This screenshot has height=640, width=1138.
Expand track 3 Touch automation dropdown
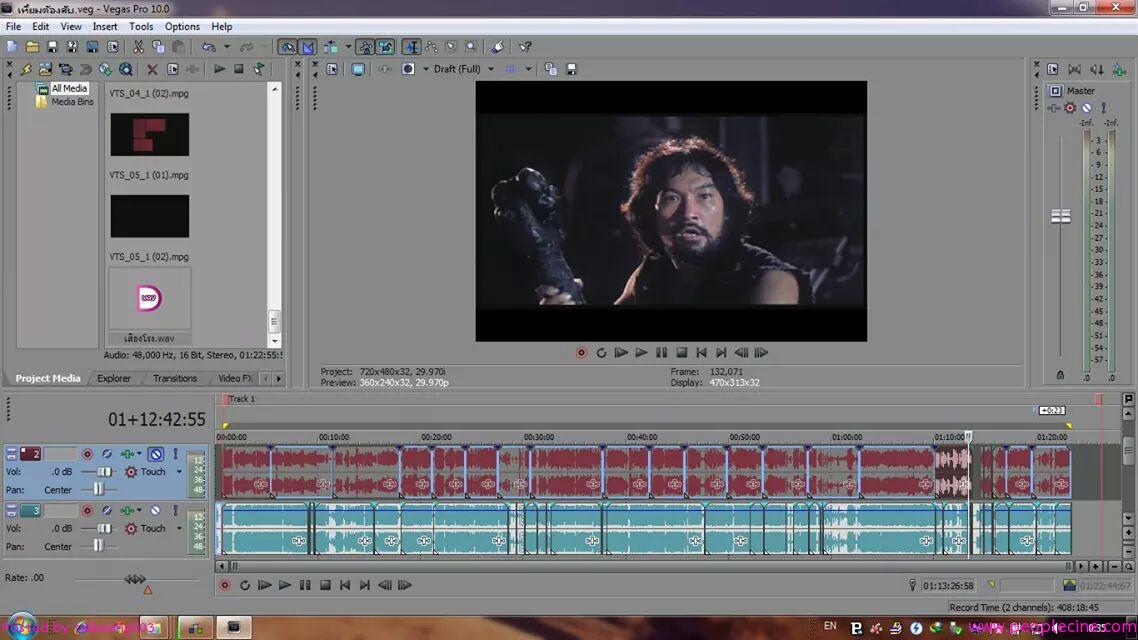pos(179,528)
